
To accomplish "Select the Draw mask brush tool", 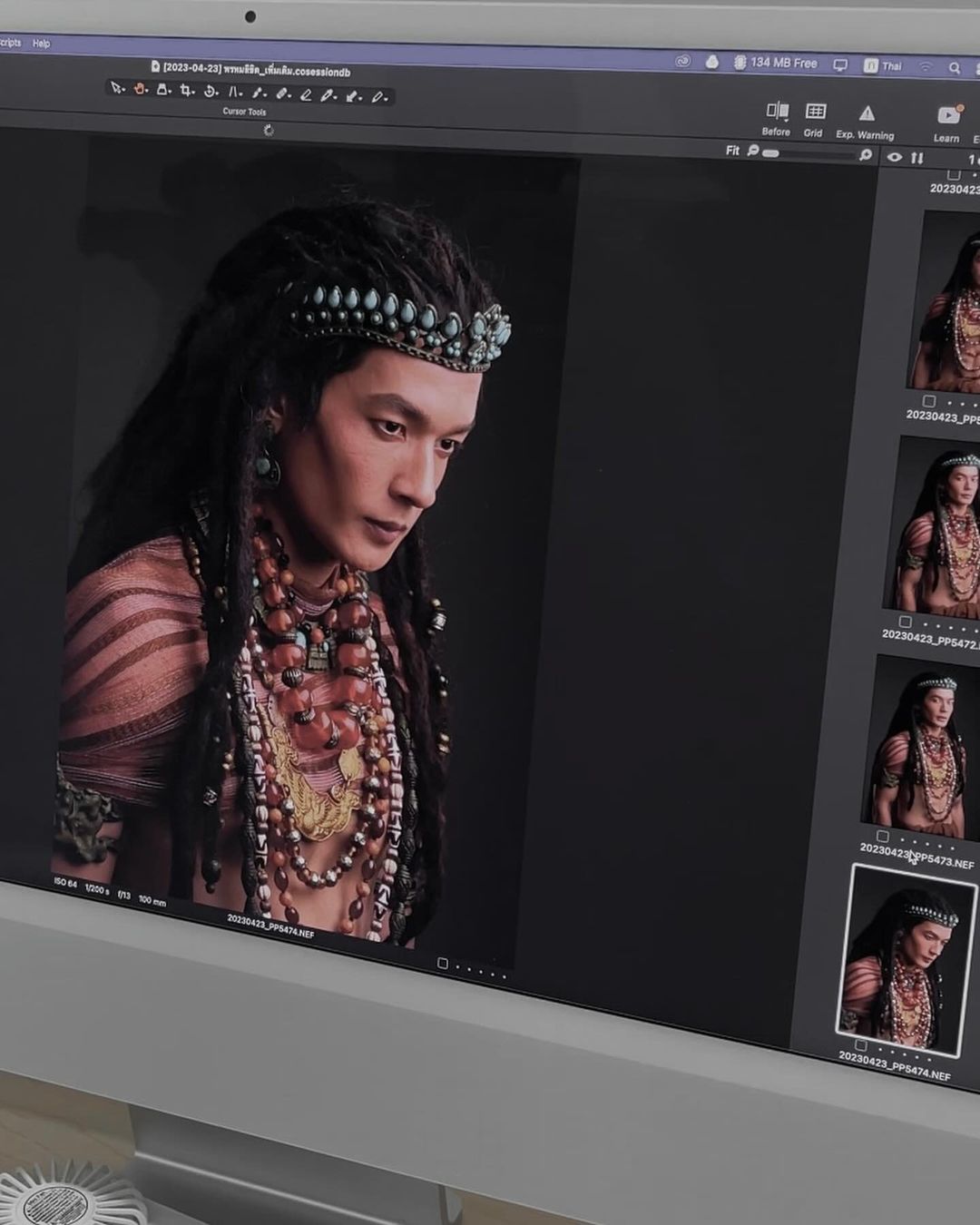I will coord(282,94).
